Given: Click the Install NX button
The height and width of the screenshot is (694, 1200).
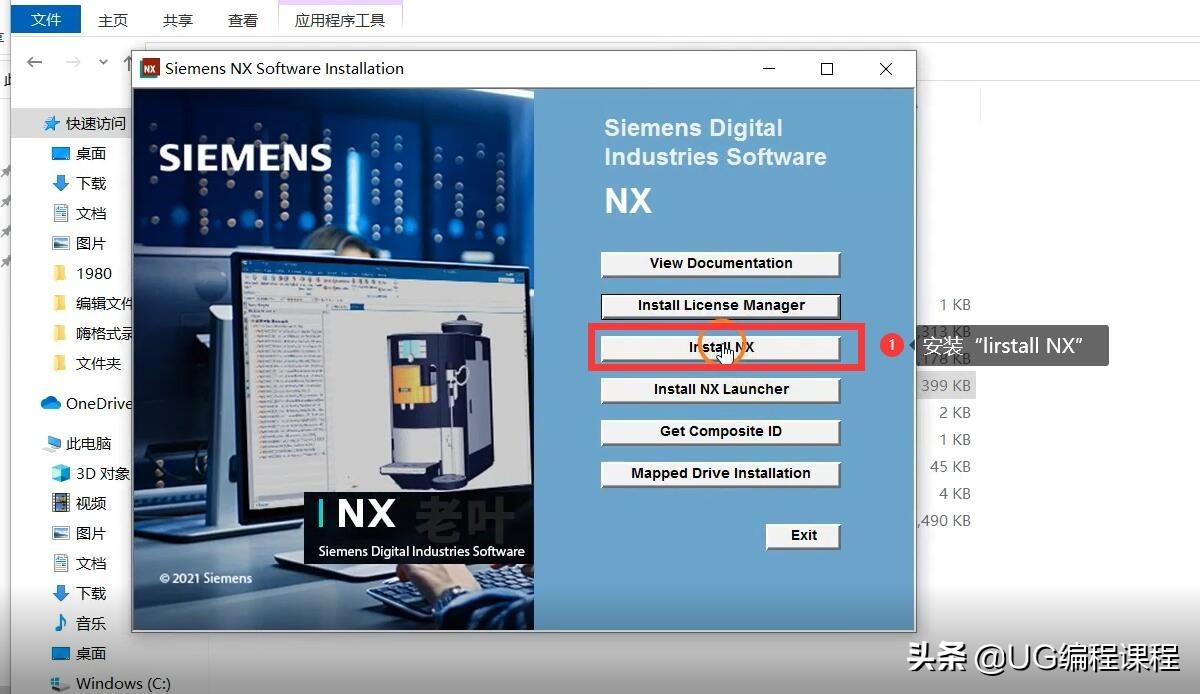Looking at the screenshot, I should (x=720, y=347).
